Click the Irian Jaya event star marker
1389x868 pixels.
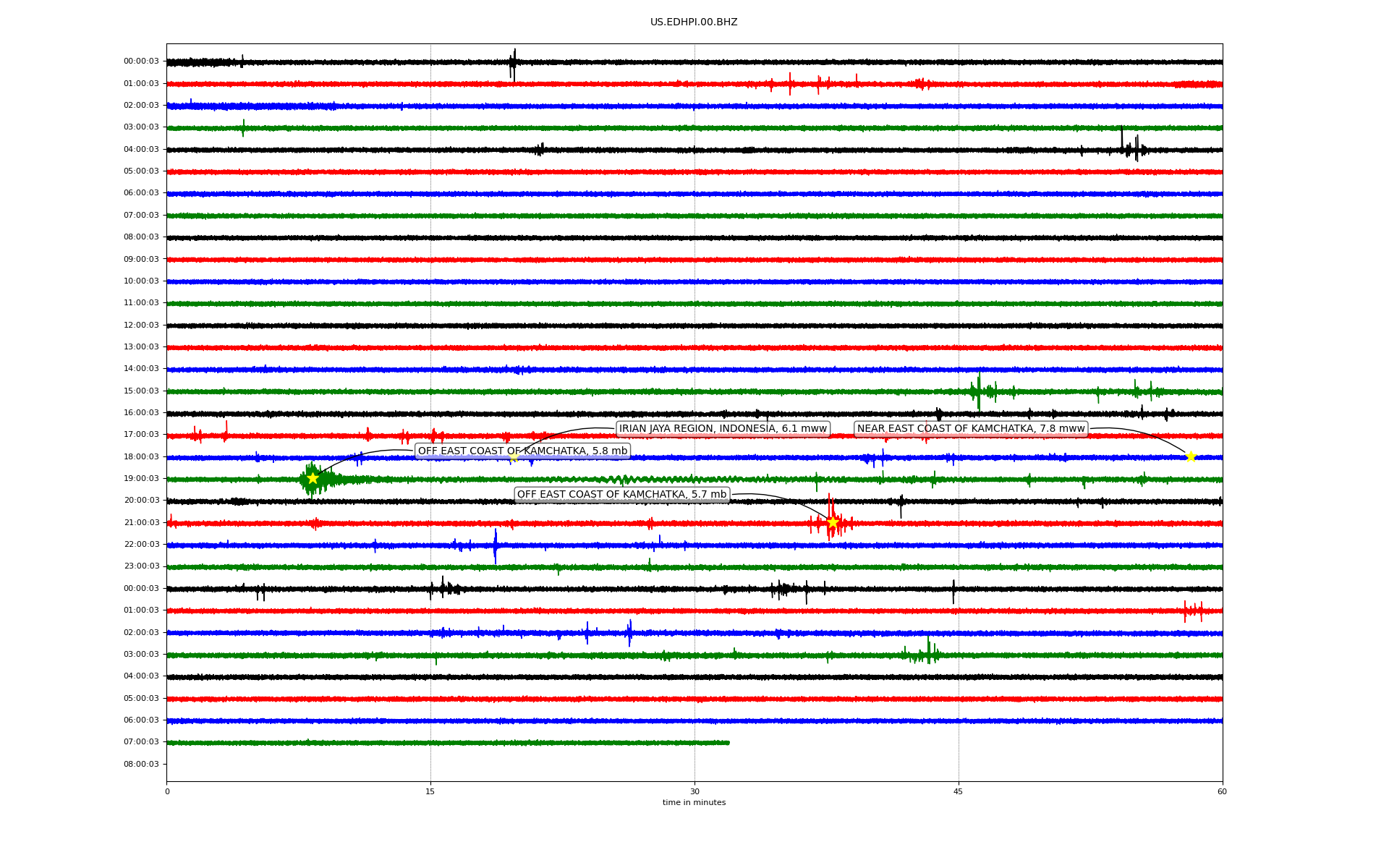pos(514,457)
